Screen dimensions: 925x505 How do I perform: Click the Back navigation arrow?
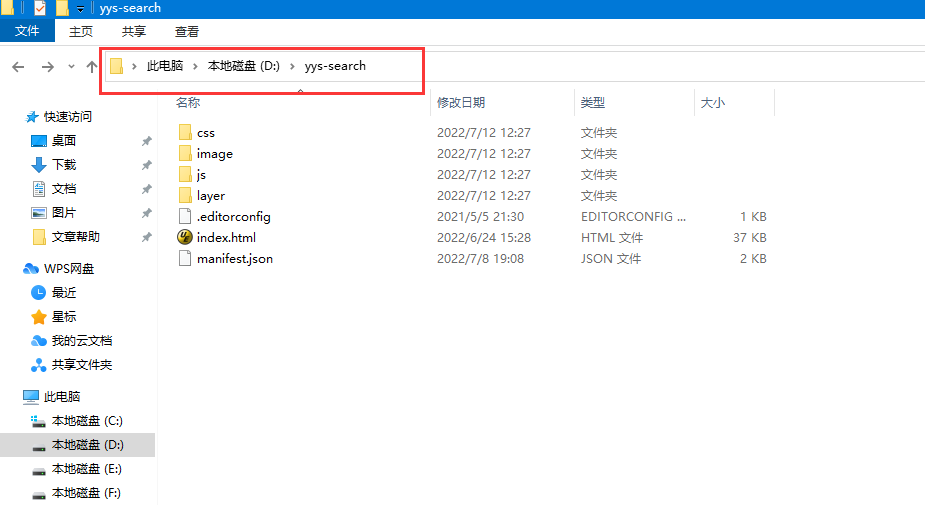point(18,67)
